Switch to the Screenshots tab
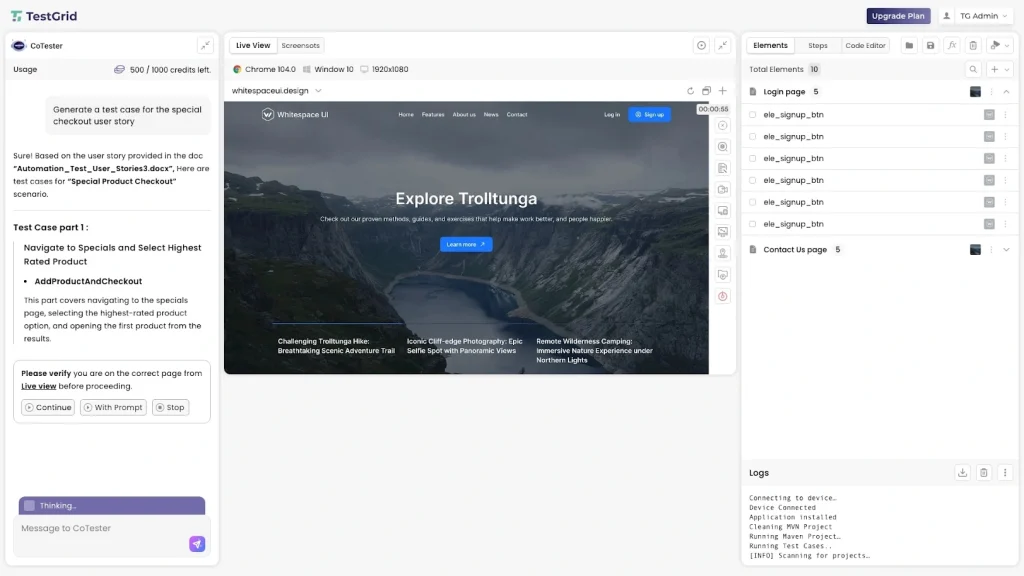Screen dimensions: 1024x576 300,44
